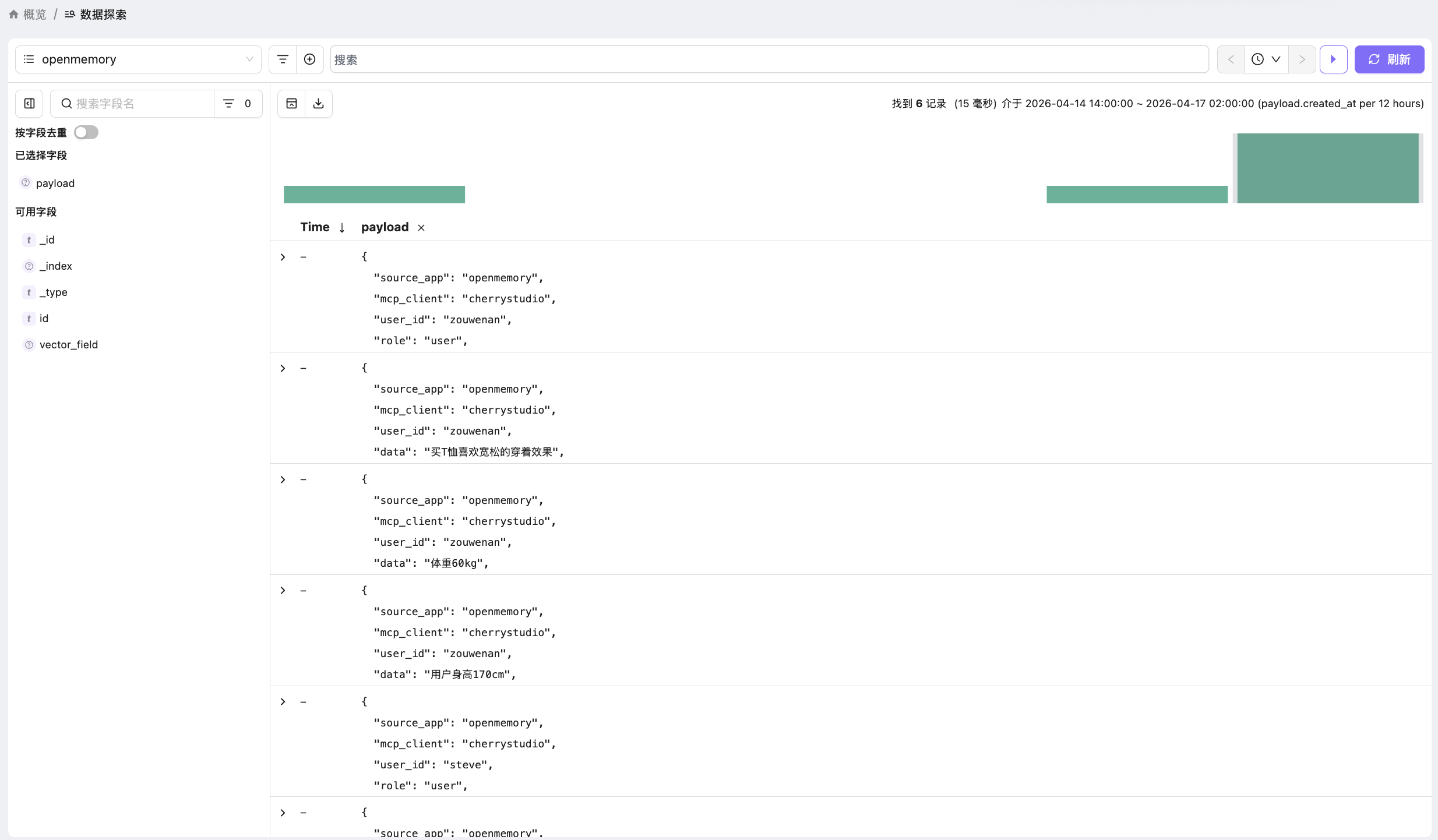
Task: Toggle the histogram layout icon
Action: [291, 104]
